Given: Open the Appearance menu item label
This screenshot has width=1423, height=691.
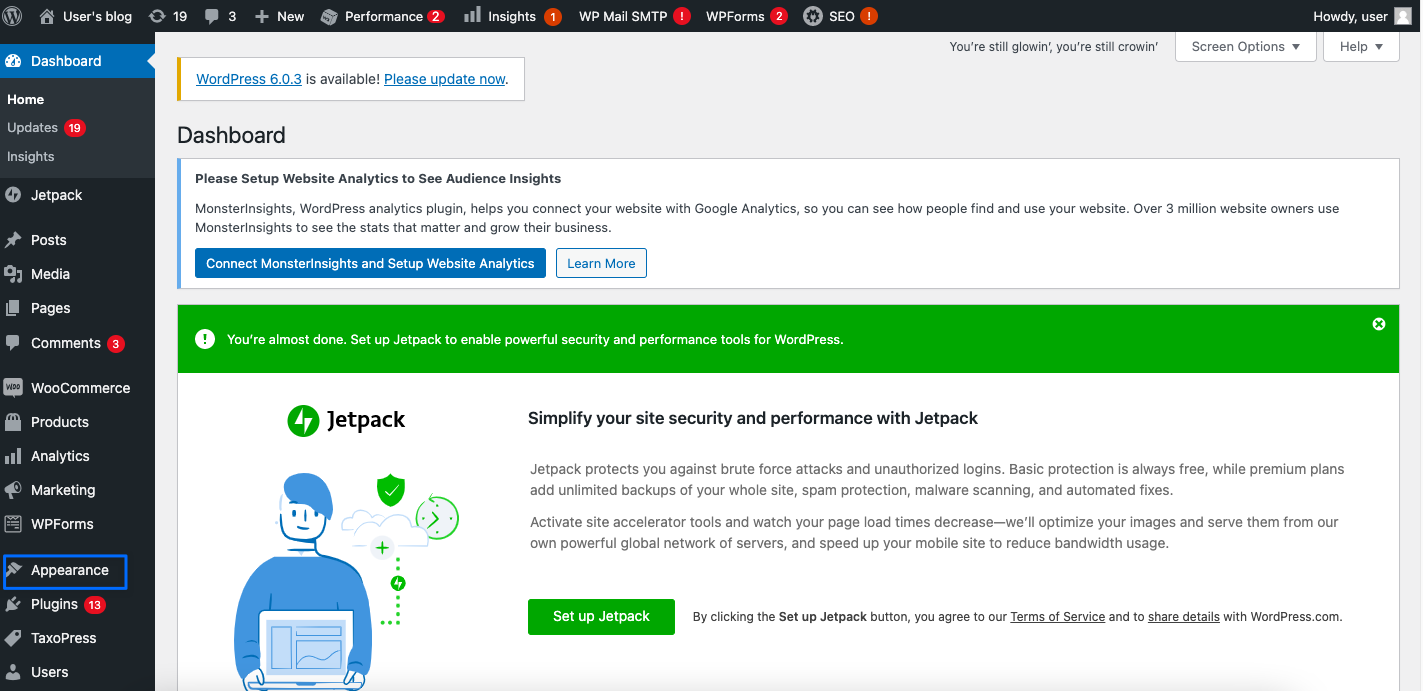Looking at the screenshot, I should [x=70, y=570].
